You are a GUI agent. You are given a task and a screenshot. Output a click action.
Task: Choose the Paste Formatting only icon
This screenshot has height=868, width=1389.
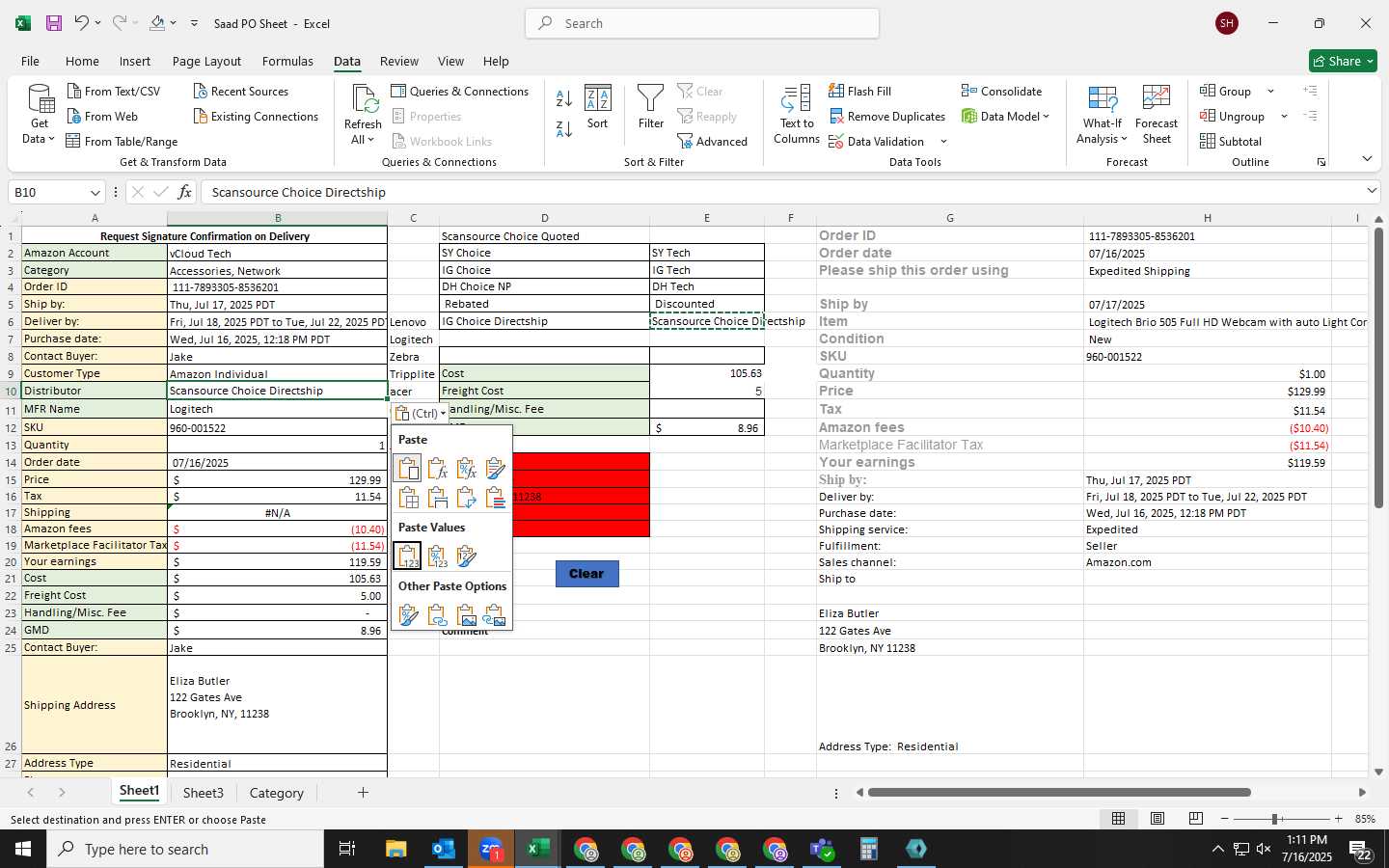click(x=408, y=614)
